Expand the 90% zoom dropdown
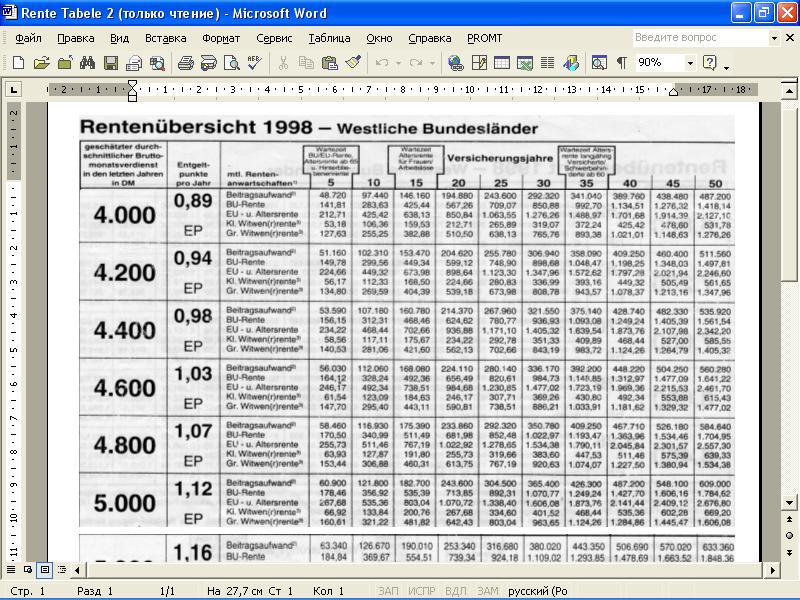800x600 pixels. pyautogui.click(x=690, y=63)
